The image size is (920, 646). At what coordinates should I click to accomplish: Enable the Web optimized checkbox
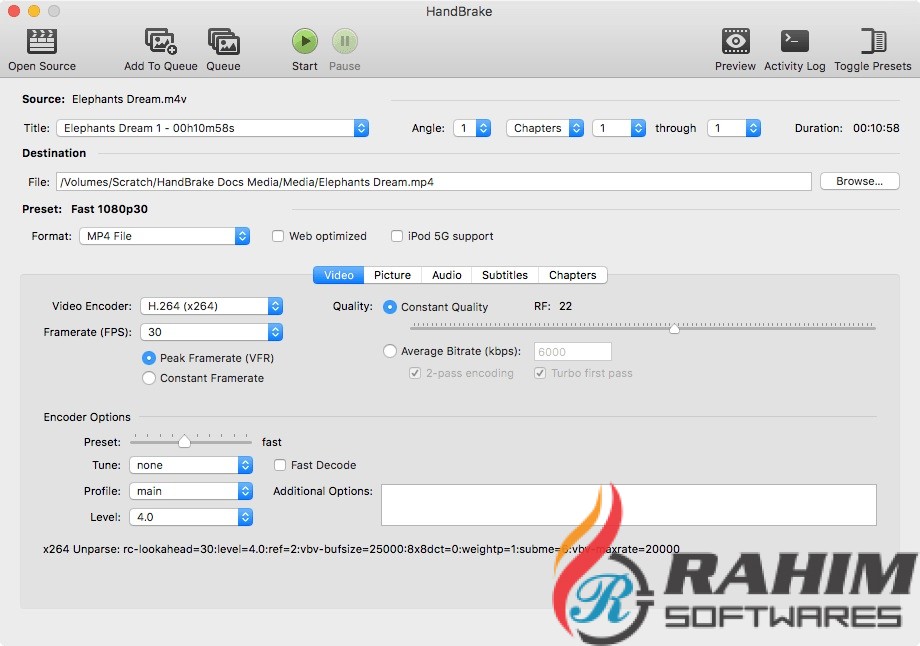[279, 236]
